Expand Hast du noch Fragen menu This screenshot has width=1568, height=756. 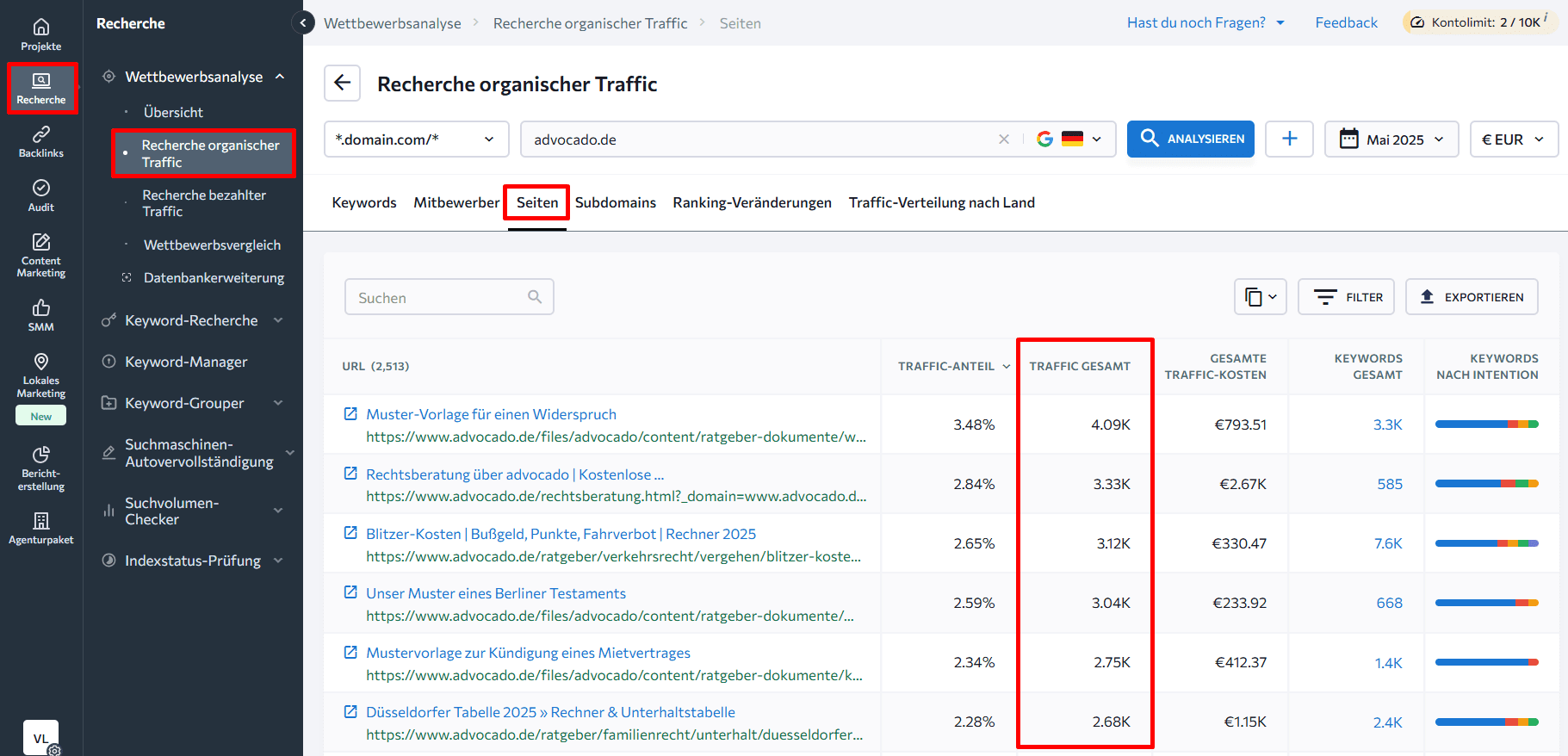coord(1205,22)
